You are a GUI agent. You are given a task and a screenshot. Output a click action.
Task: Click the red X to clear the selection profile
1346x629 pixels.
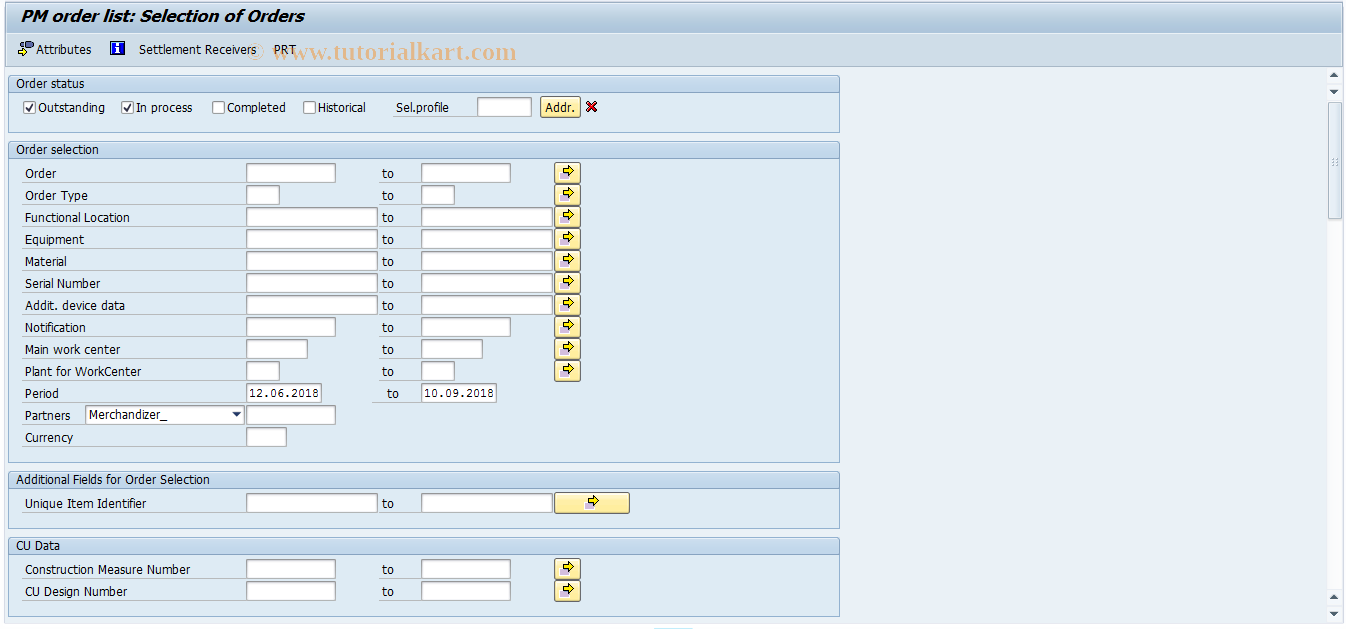[591, 106]
